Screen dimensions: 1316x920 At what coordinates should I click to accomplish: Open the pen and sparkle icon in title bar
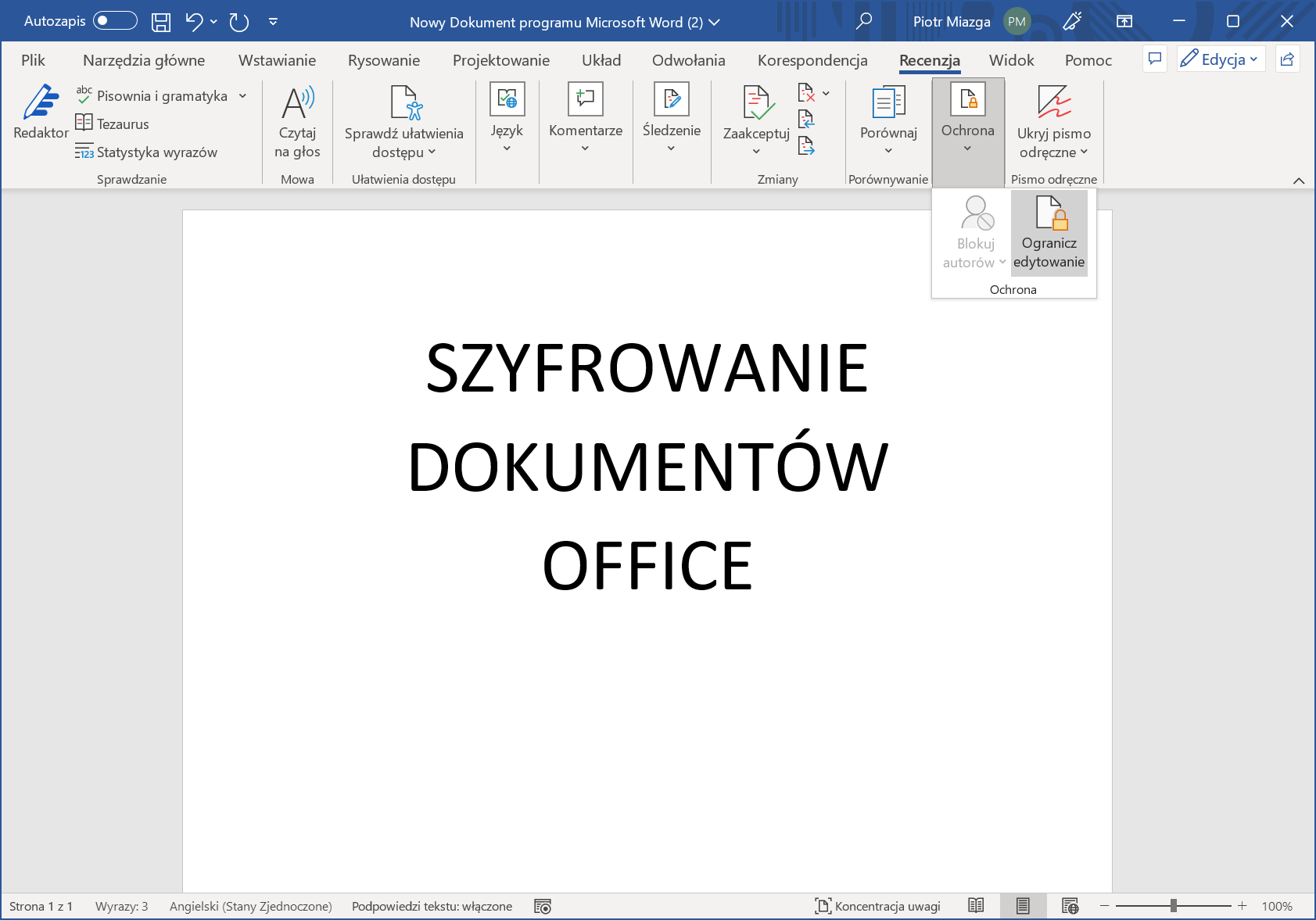[1072, 21]
